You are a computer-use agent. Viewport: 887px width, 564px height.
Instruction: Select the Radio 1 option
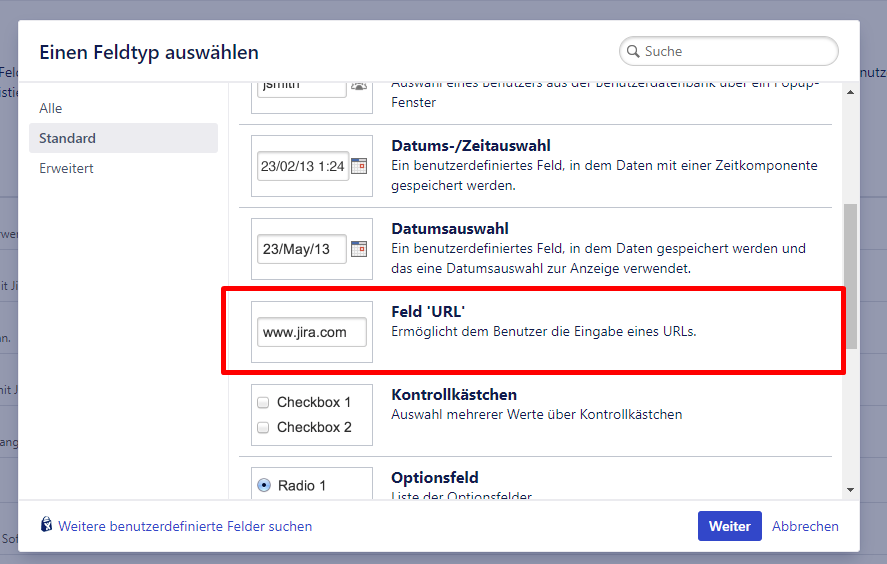[264, 486]
